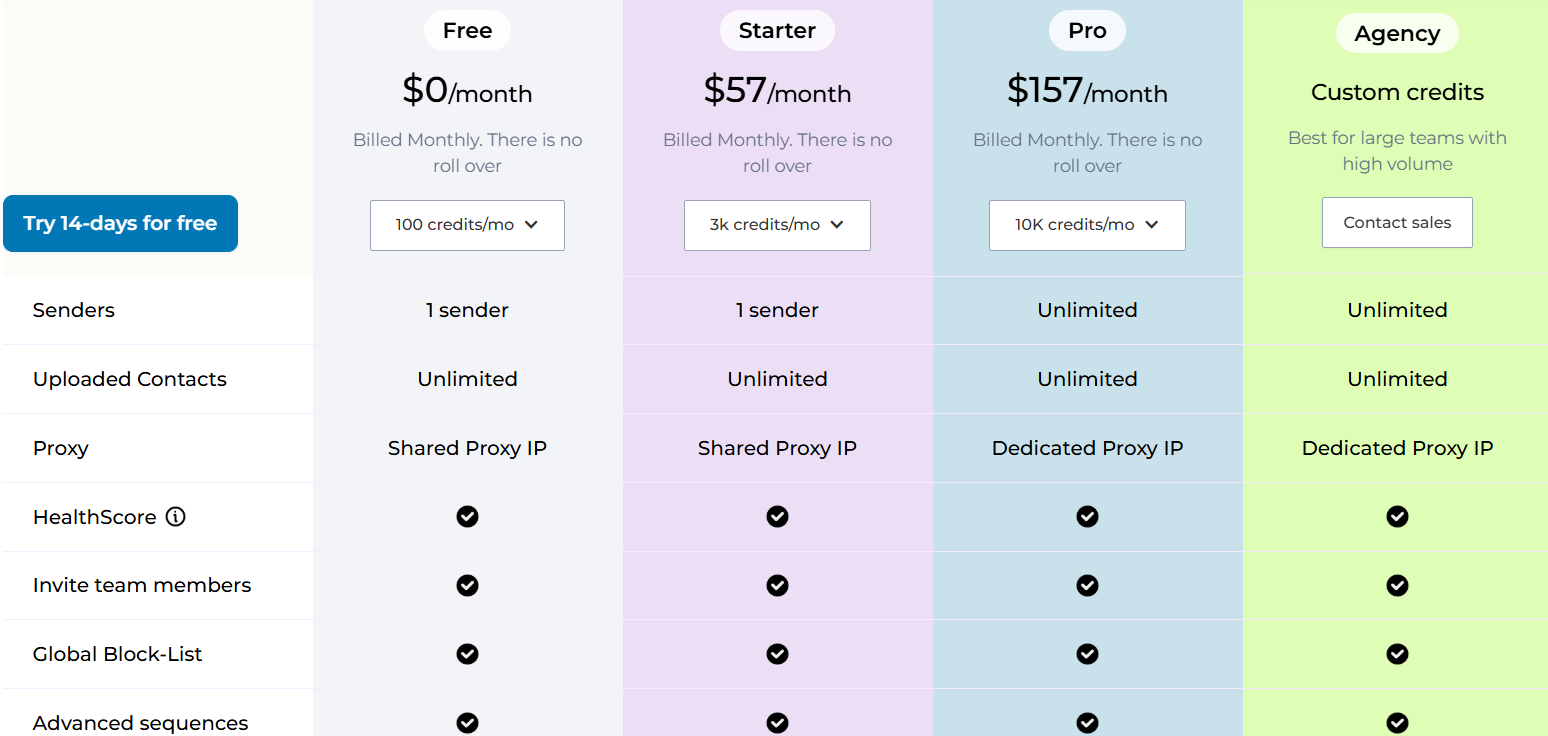Viewport: 1548px width, 736px height.
Task: Select the Agency plan badge
Action: point(1397,33)
